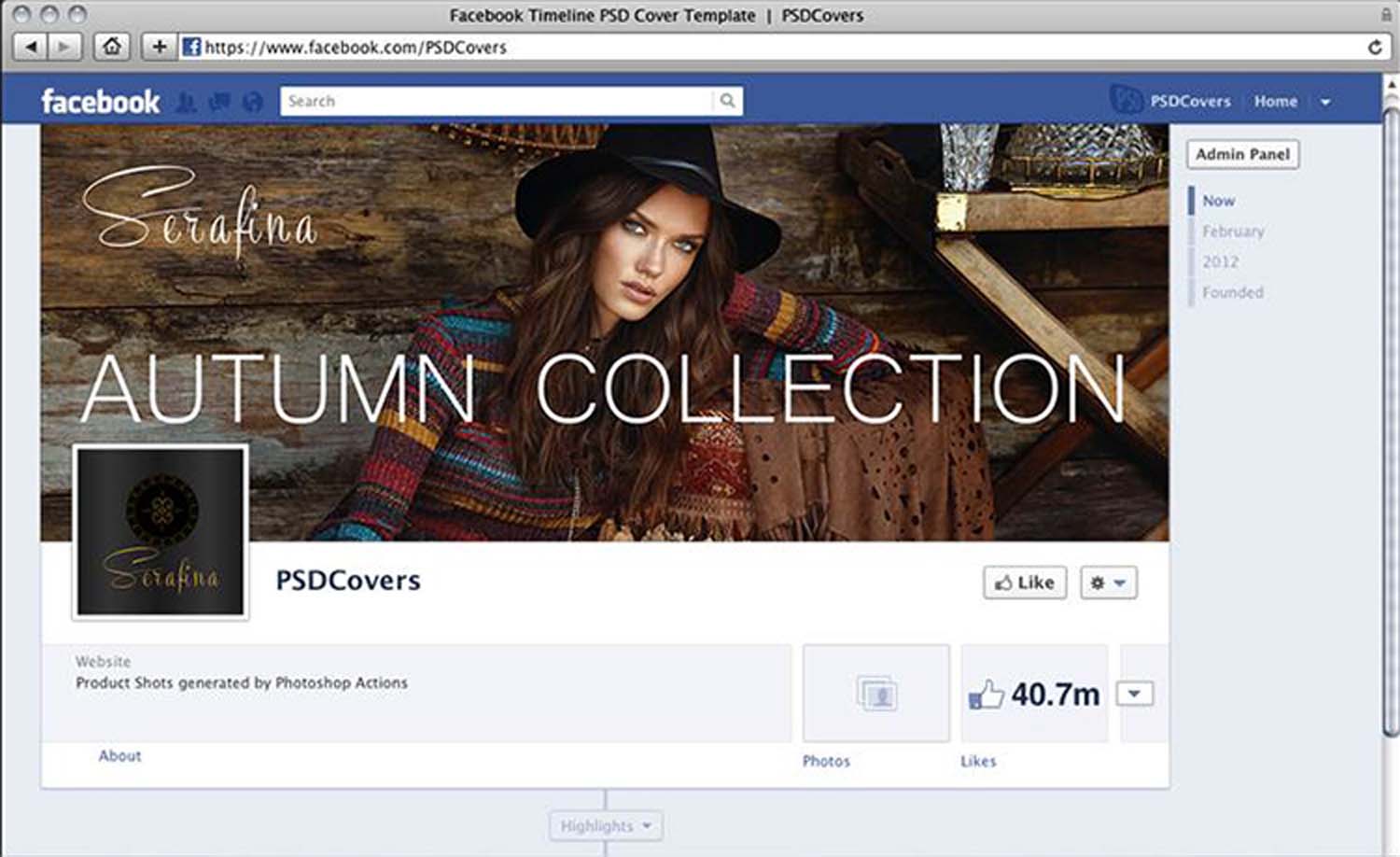Click the search magnifier icon

click(x=727, y=101)
